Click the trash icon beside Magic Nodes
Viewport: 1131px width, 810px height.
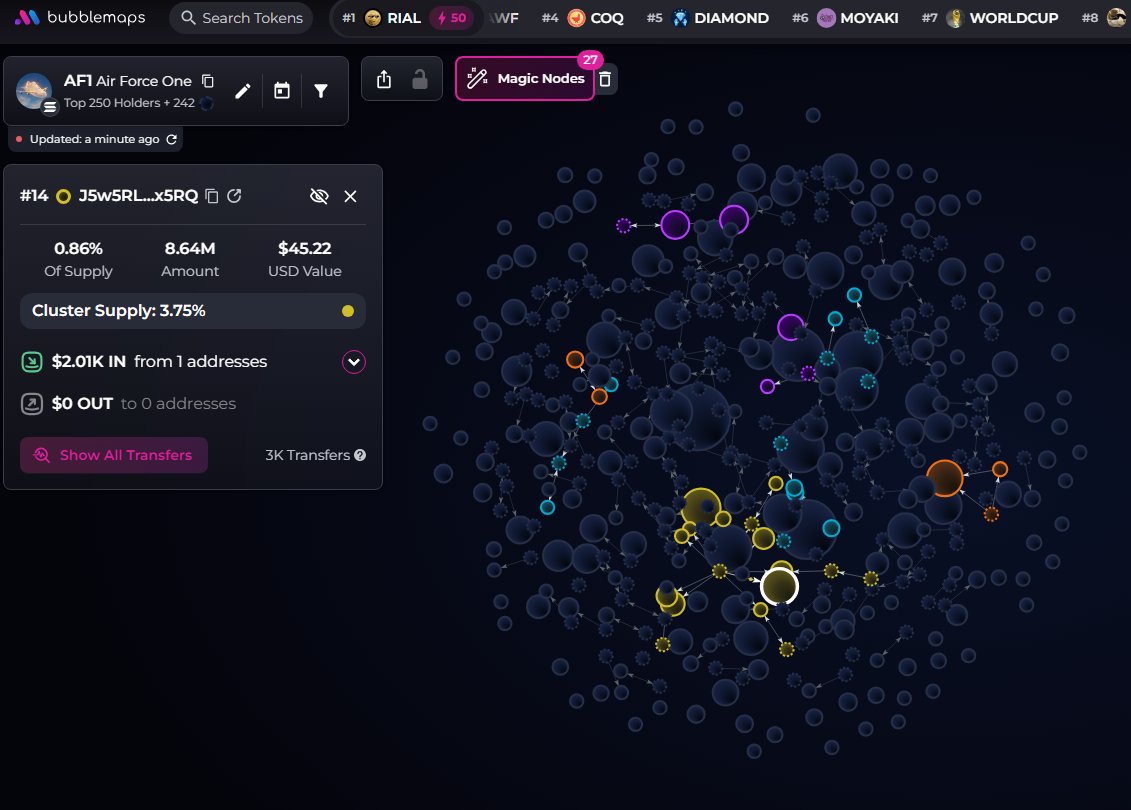(605, 79)
